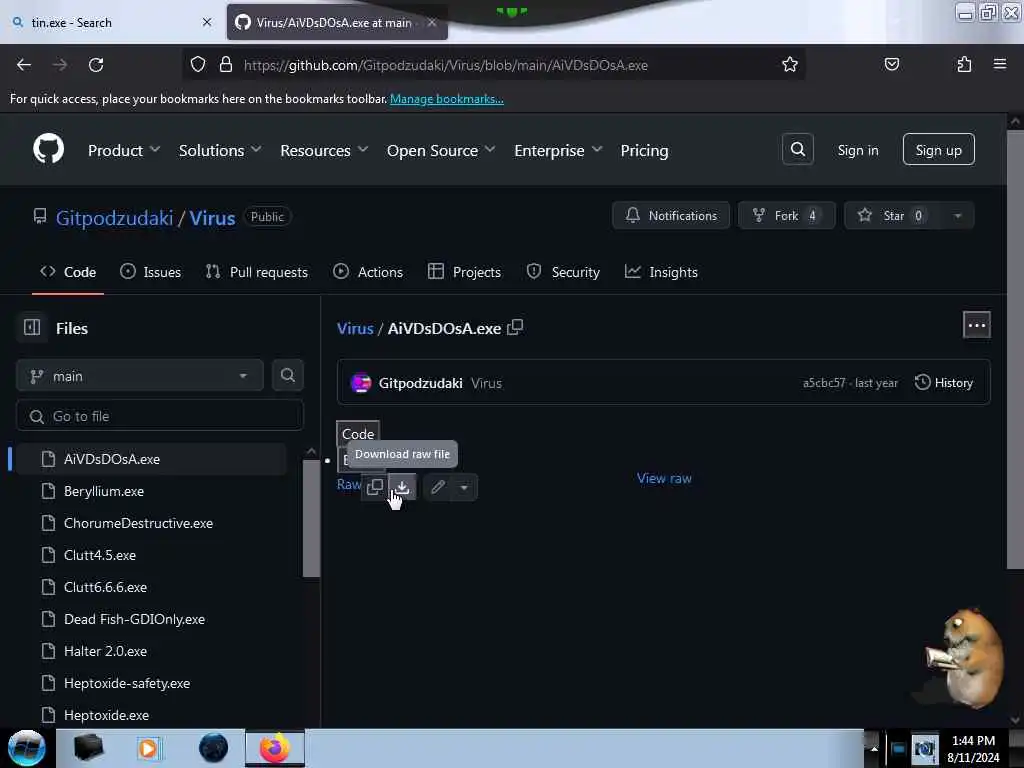Screen dimensions: 1024x768
Task: Click the pencil edit file icon
Action: [x=438, y=487]
